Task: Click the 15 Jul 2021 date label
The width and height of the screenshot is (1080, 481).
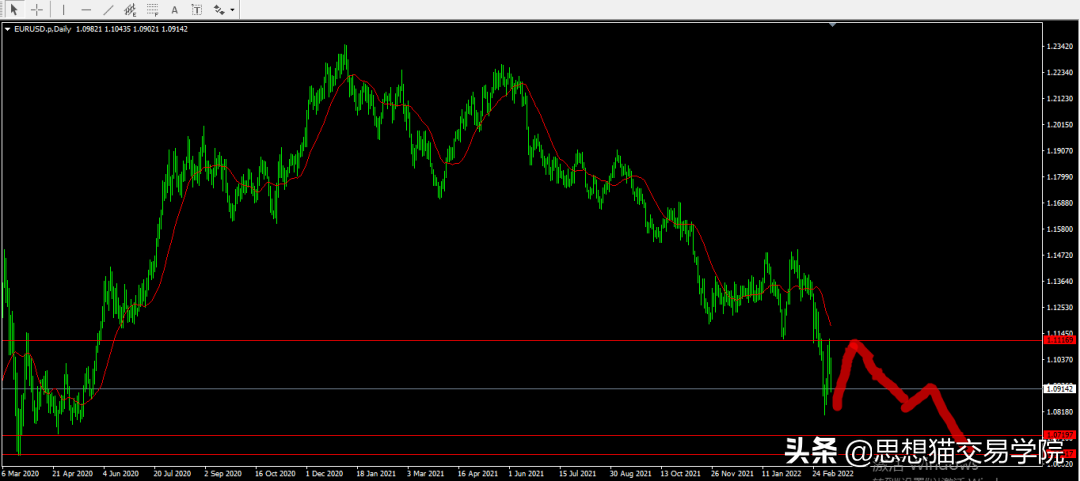Action: 578,474
